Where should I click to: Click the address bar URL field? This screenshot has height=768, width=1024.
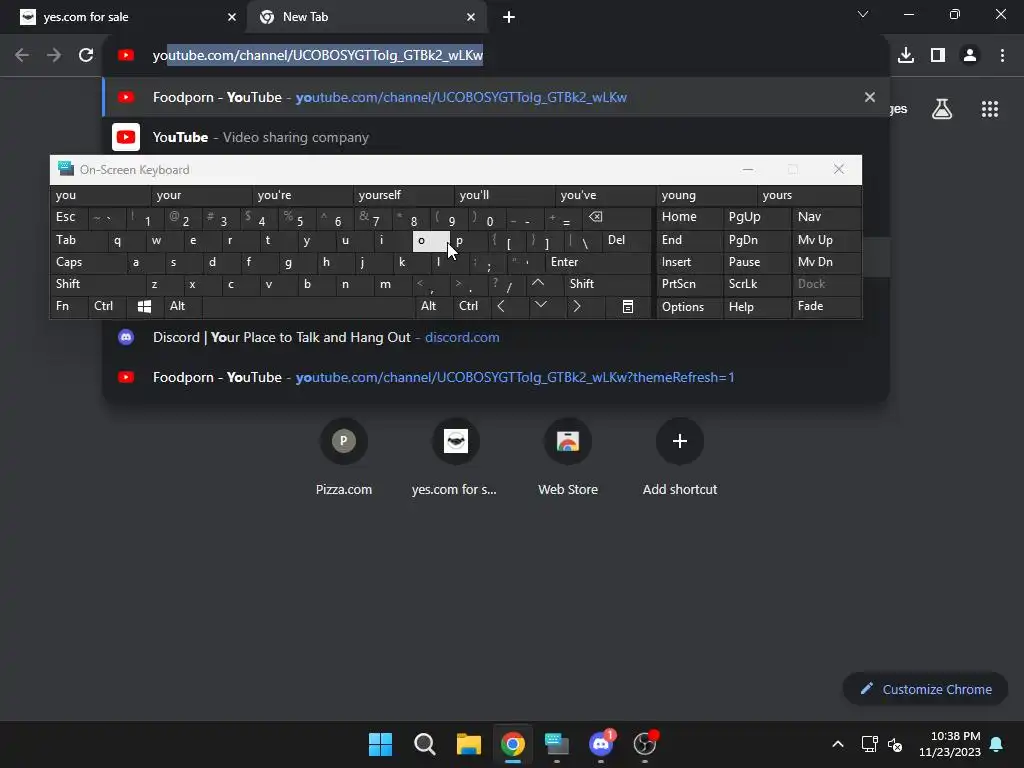click(x=496, y=56)
